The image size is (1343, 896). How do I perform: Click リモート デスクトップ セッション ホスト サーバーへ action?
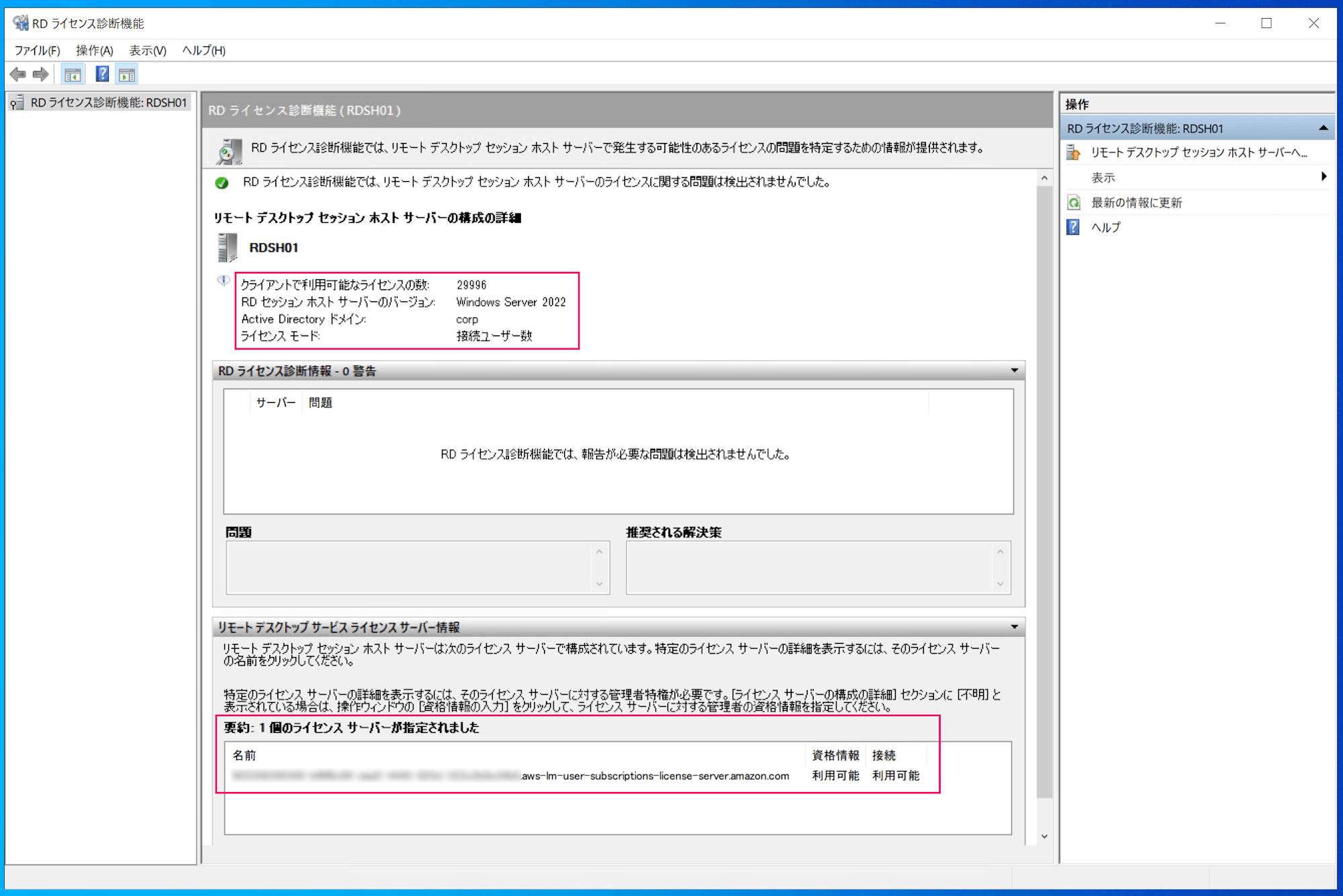(1199, 153)
